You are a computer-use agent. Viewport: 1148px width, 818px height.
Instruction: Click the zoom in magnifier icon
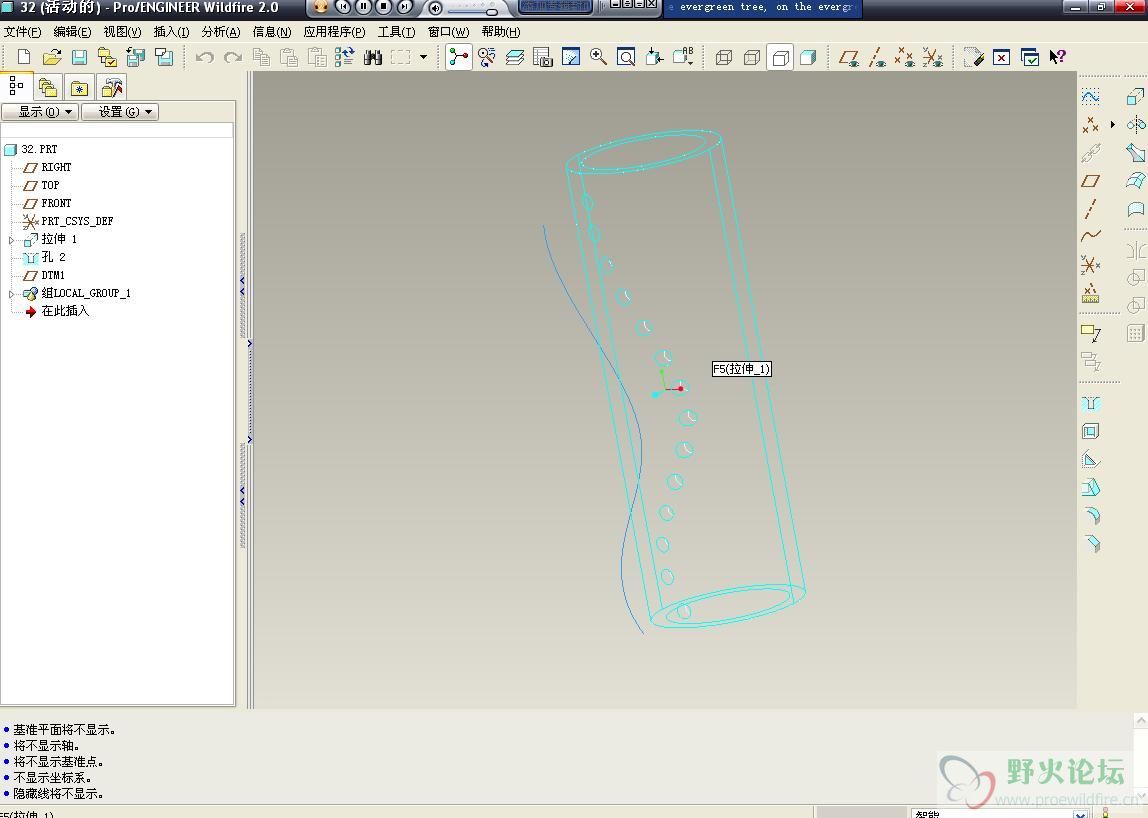point(598,57)
